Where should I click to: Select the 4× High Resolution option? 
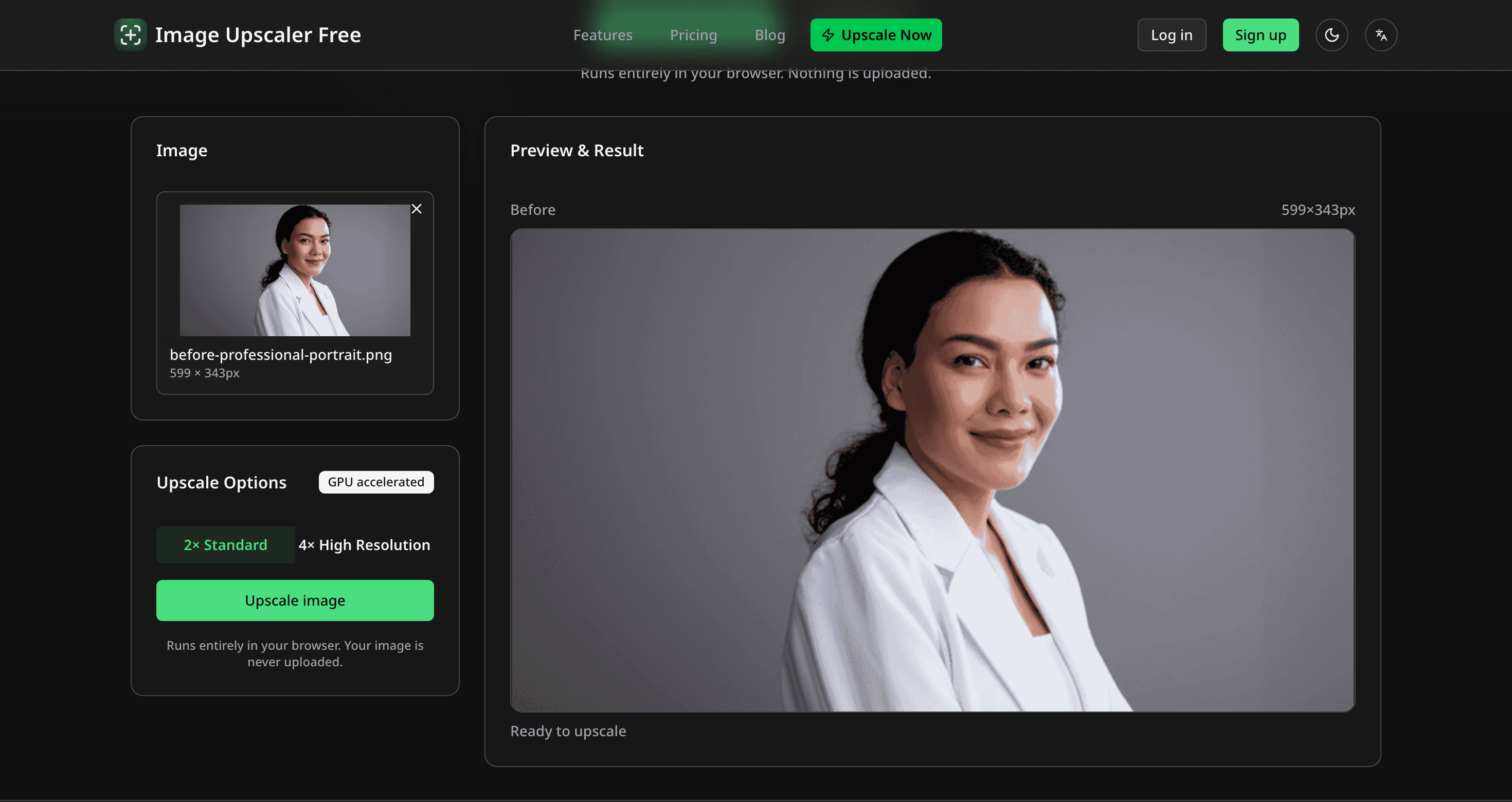click(x=365, y=544)
